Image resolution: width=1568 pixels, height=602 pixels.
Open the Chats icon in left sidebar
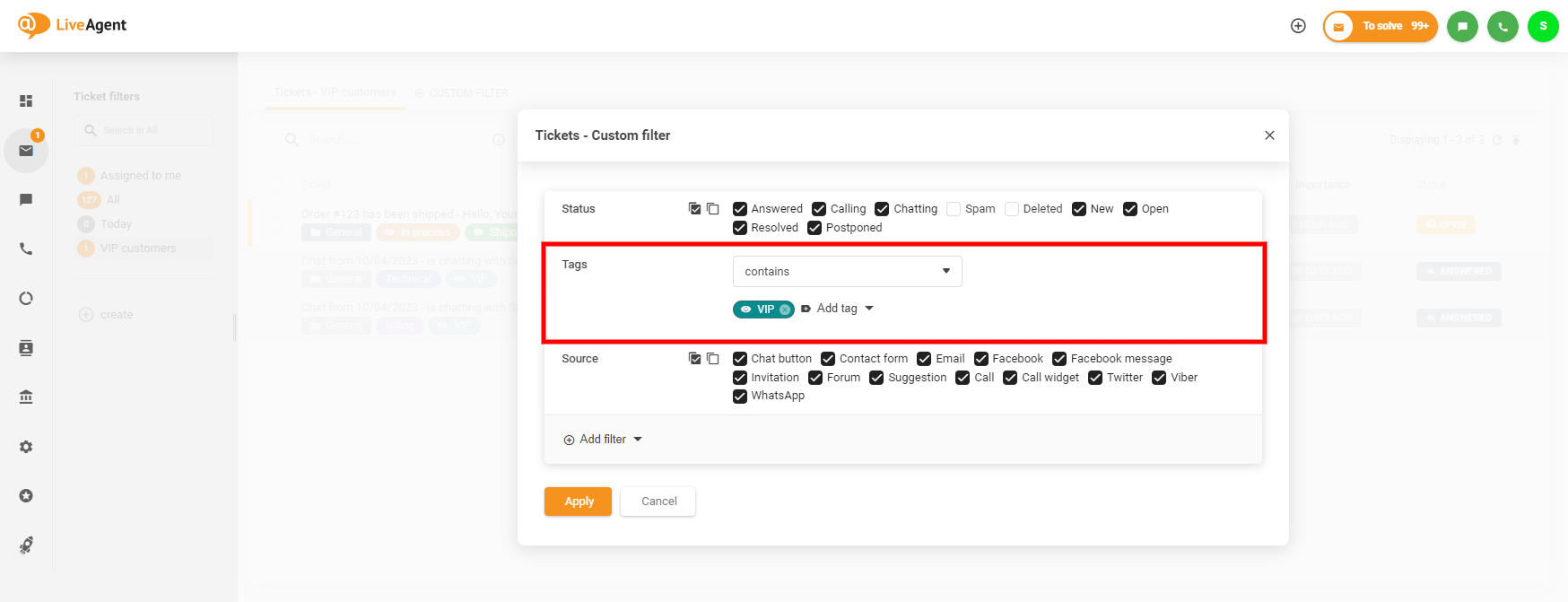point(26,199)
